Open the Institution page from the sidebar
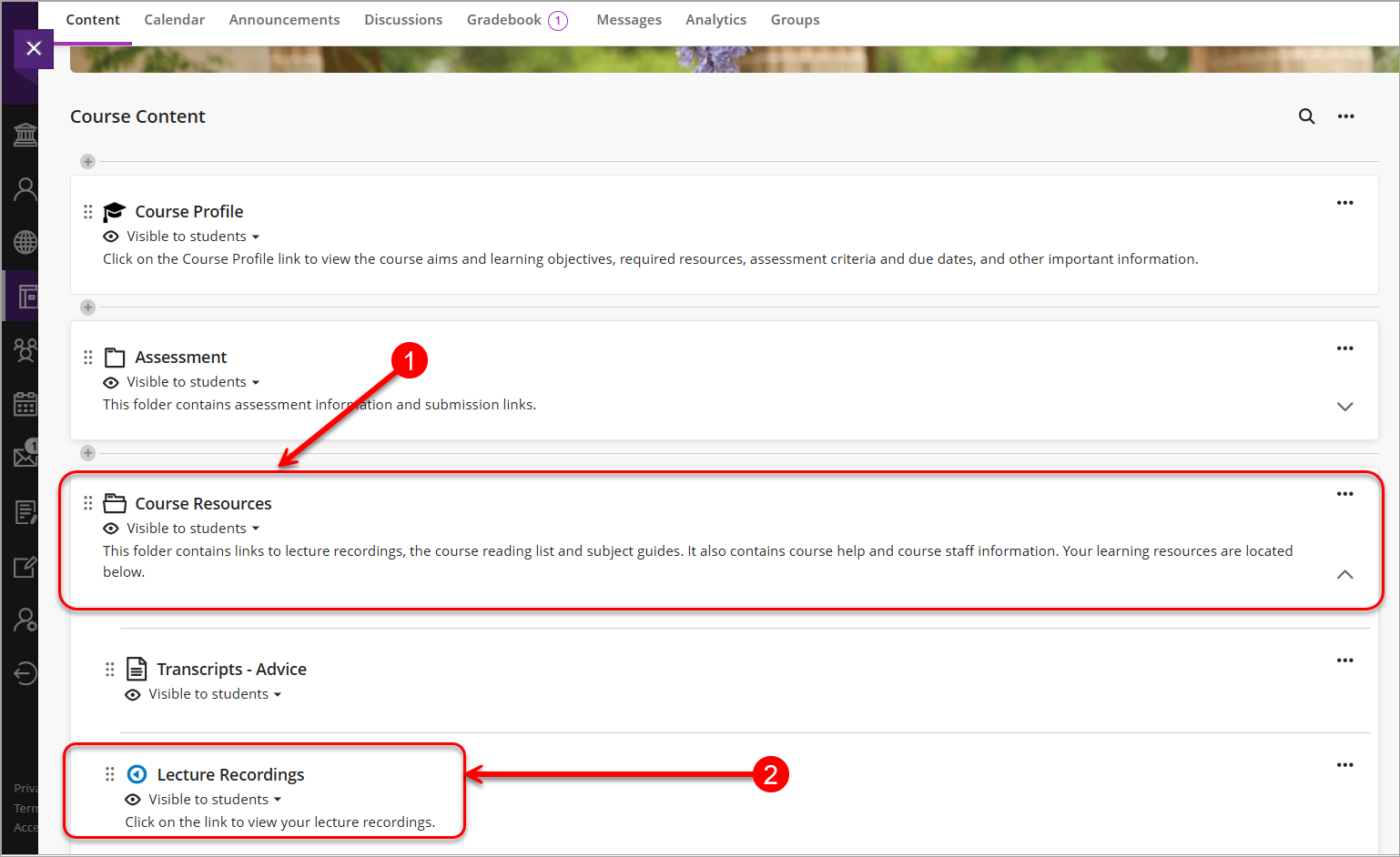 click(x=25, y=134)
